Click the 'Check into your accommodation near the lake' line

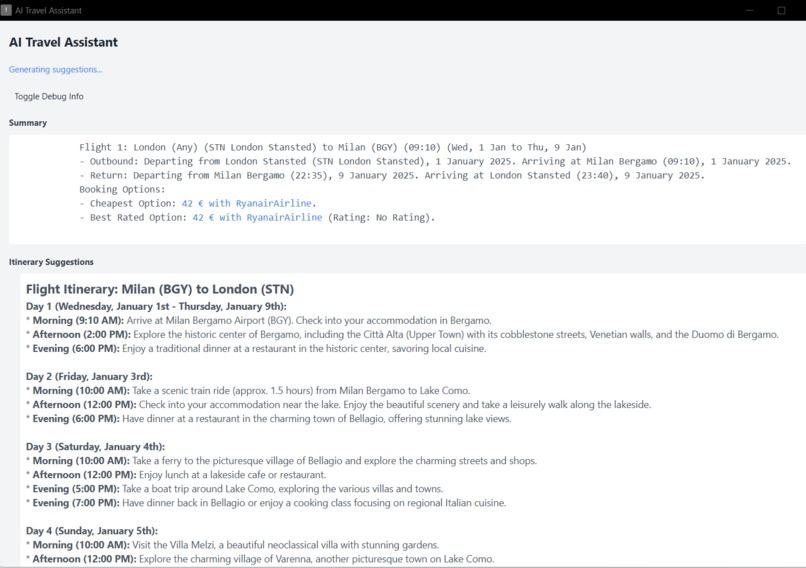(x=338, y=405)
